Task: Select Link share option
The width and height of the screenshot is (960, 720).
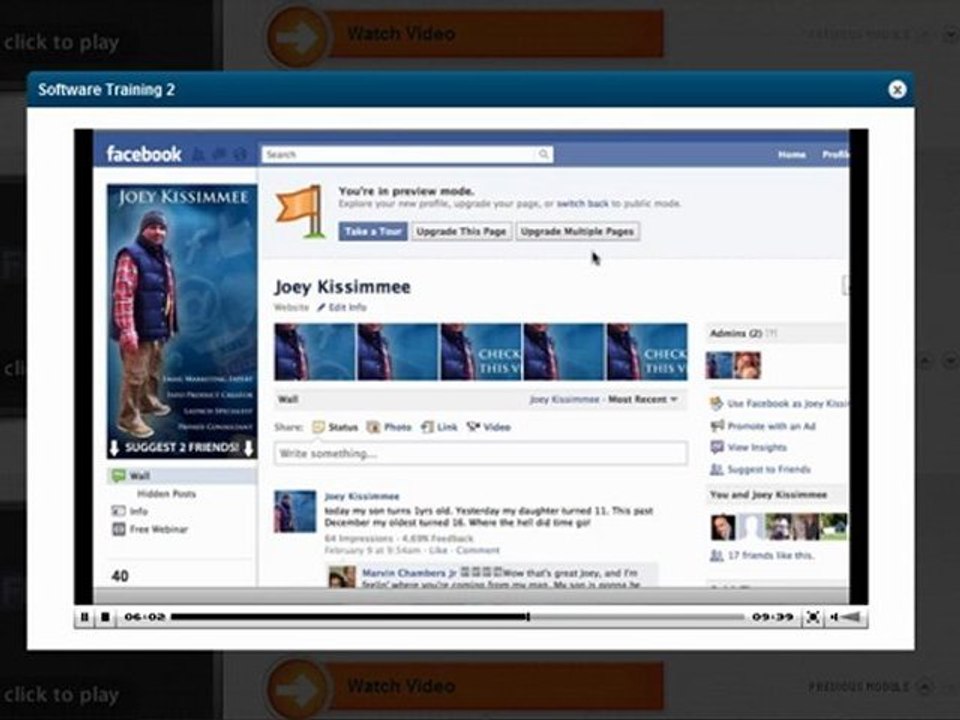Action: click(439, 427)
